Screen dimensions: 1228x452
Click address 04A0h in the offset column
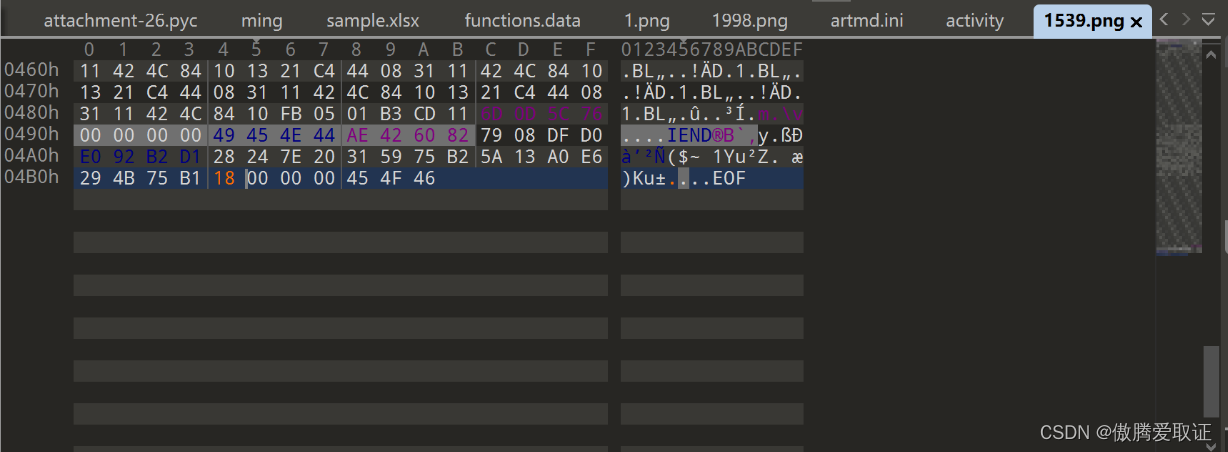pyautogui.click(x=32, y=157)
